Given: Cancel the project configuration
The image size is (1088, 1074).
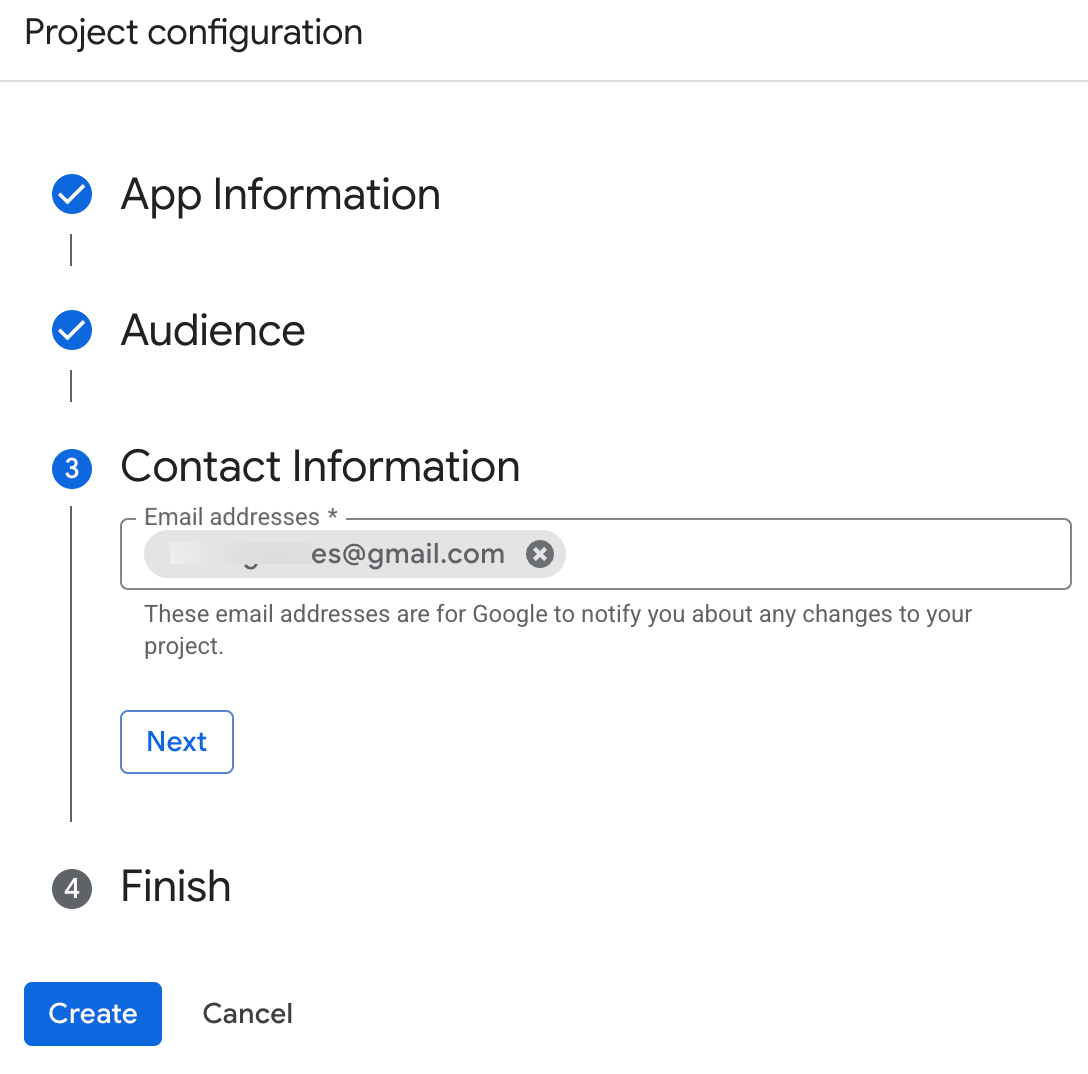Looking at the screenshot, I should point(247,1014).
